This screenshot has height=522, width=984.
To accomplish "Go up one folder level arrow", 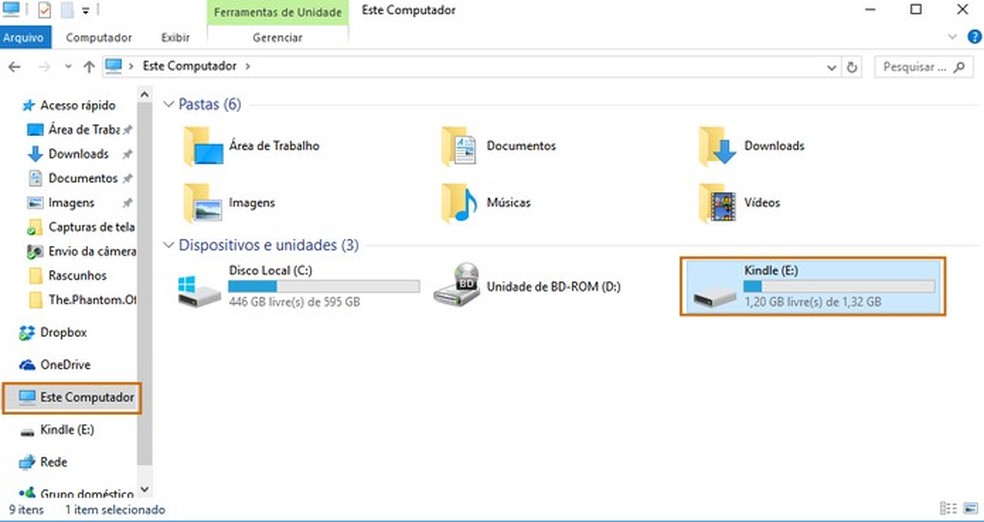I will pos(89,67).
